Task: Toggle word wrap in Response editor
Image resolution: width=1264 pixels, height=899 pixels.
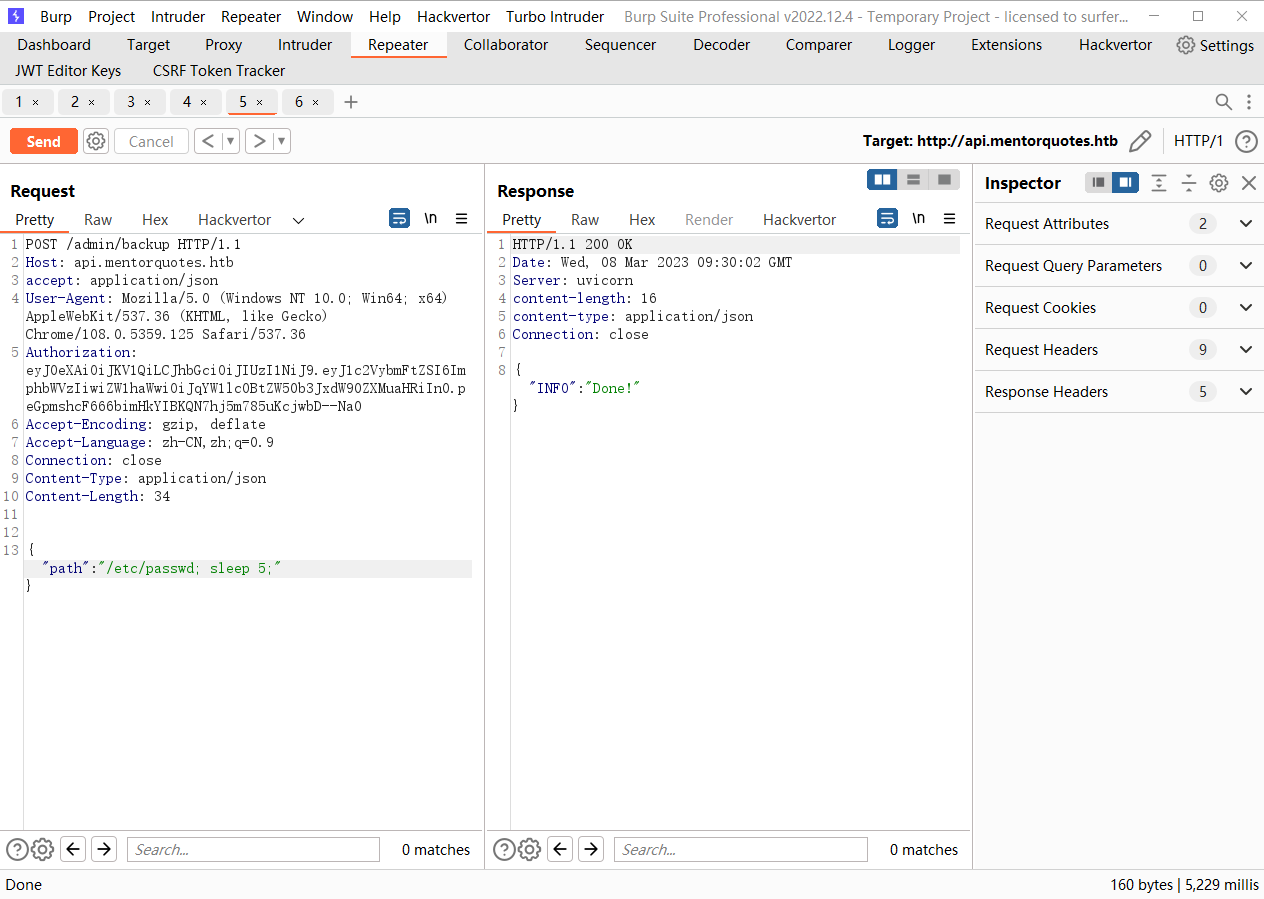Action: point(887,218)
